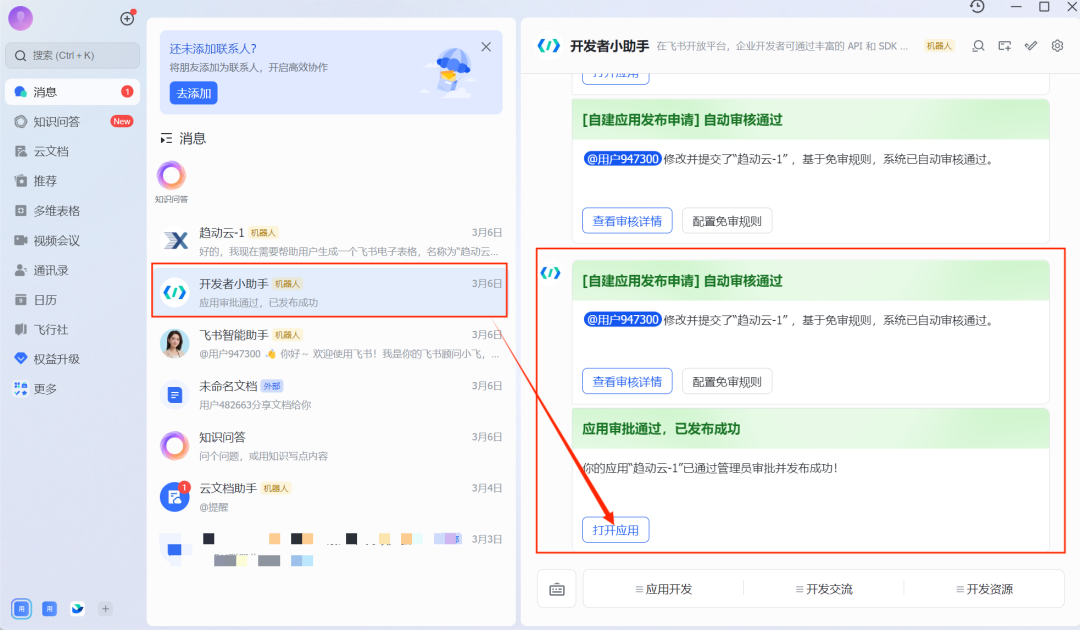This screenshot has width=1080, height=630.
Task: Expand the 更多 more menu
Action: 72,388
